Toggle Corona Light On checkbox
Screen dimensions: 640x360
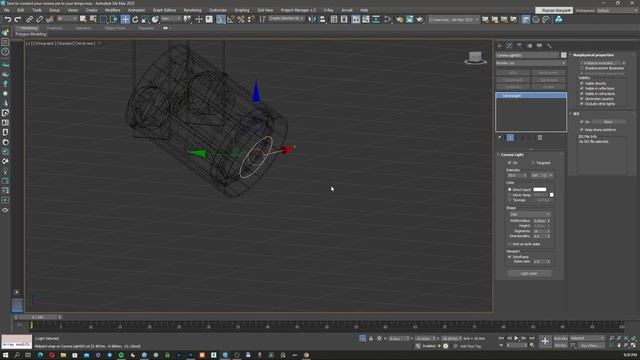coord(509,163)
